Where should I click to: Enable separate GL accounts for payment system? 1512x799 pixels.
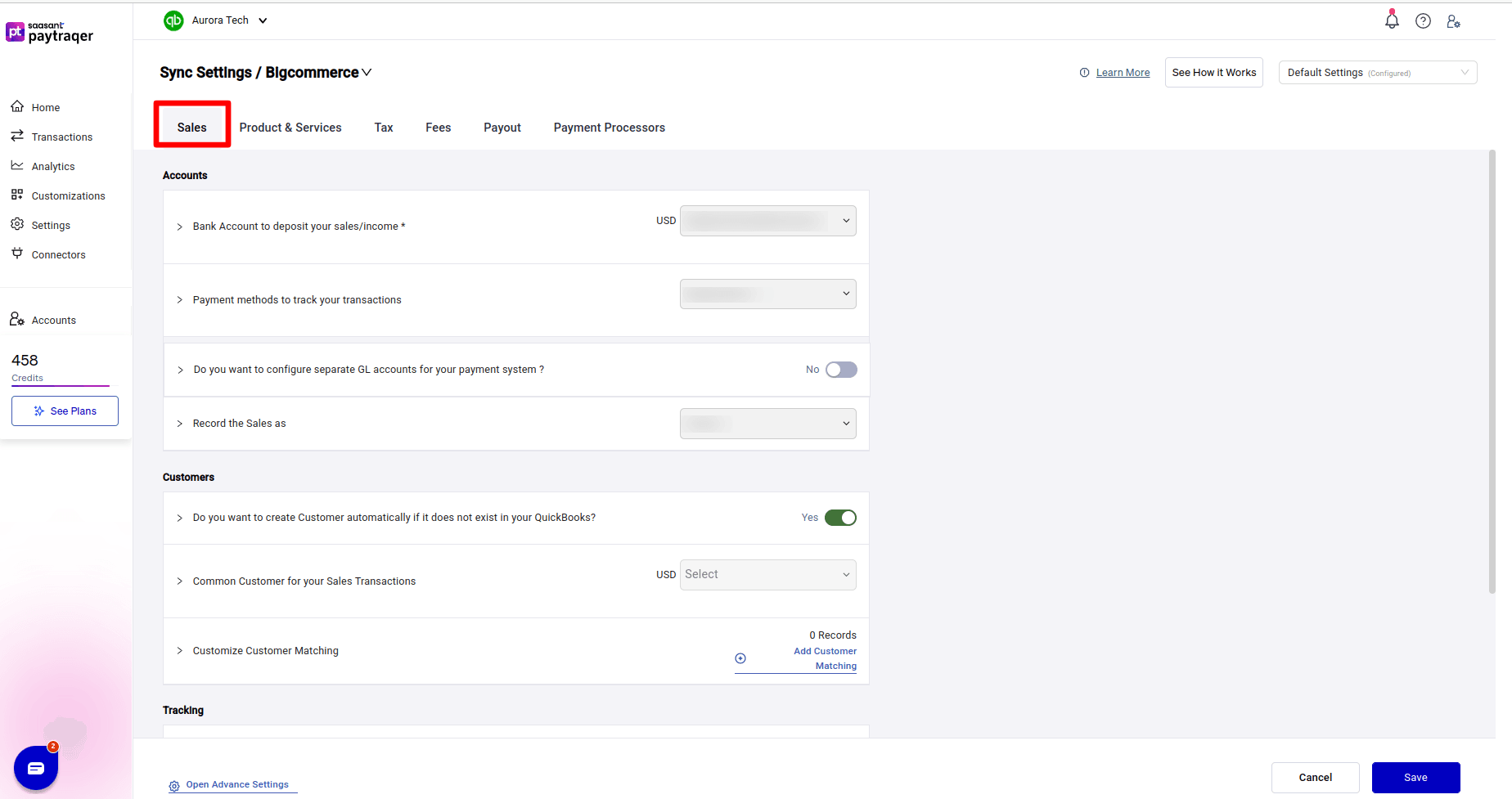[841, 370]
